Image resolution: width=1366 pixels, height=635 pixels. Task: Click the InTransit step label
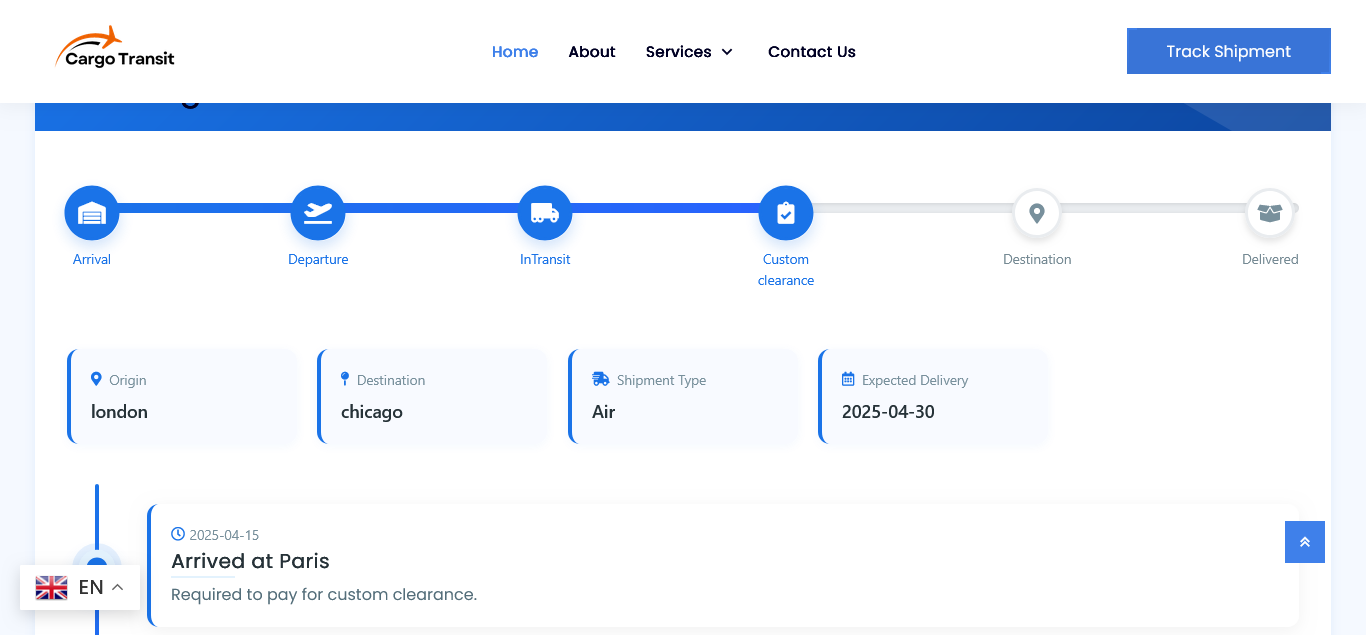tap(545, 259)
